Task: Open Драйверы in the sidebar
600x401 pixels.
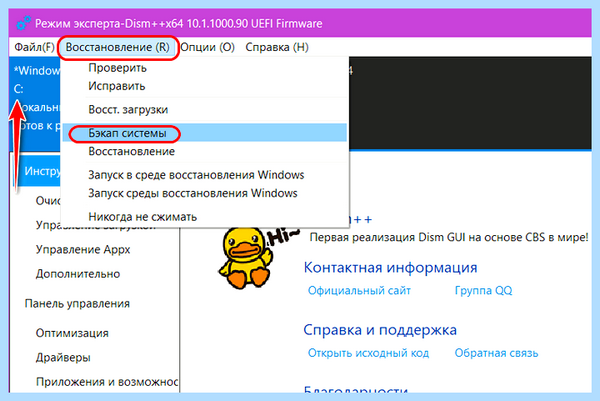Action: click(x=63, y=357)
